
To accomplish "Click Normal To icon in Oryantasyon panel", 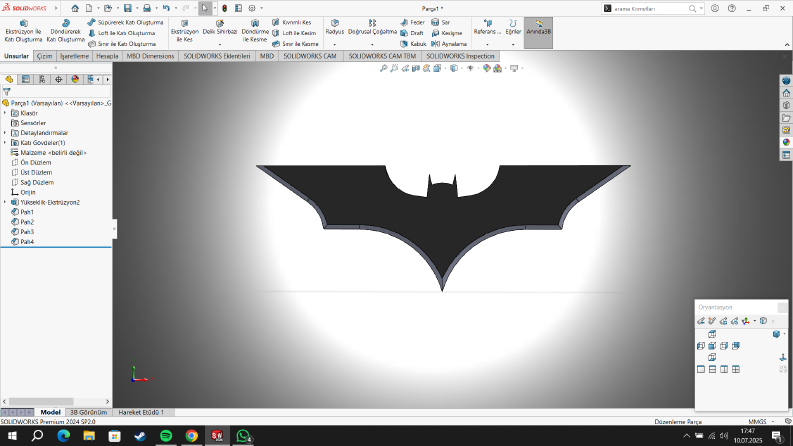I will 783,358.
